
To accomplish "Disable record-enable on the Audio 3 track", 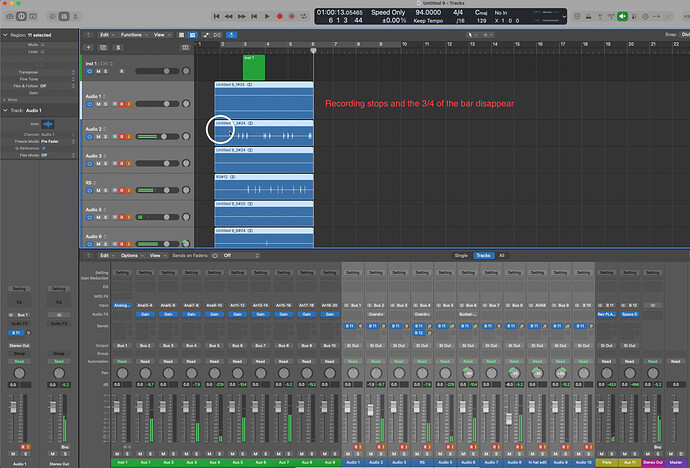I will coord(122,164).
